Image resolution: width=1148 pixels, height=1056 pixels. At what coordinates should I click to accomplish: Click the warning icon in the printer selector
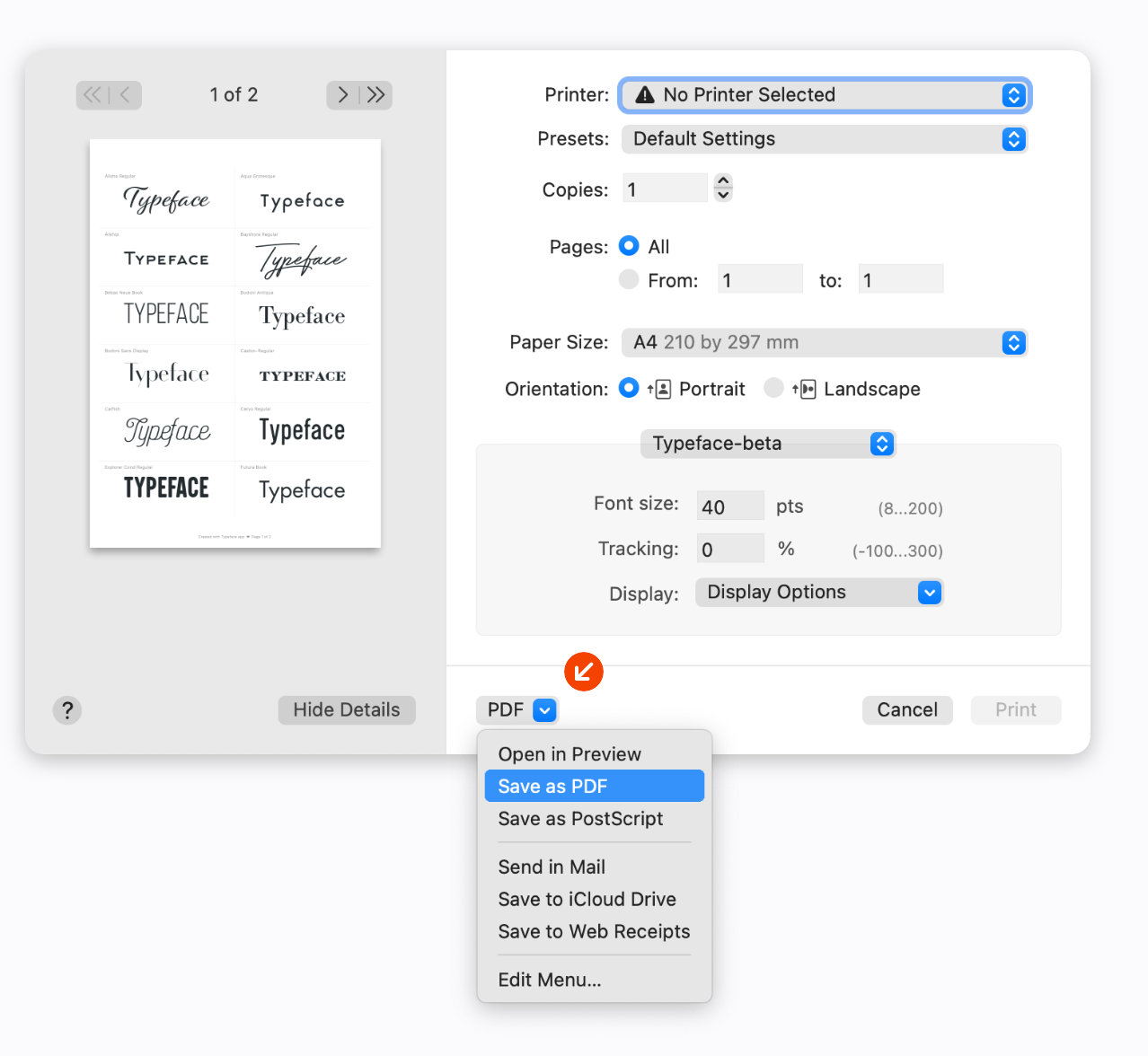[x=643, y=94]
